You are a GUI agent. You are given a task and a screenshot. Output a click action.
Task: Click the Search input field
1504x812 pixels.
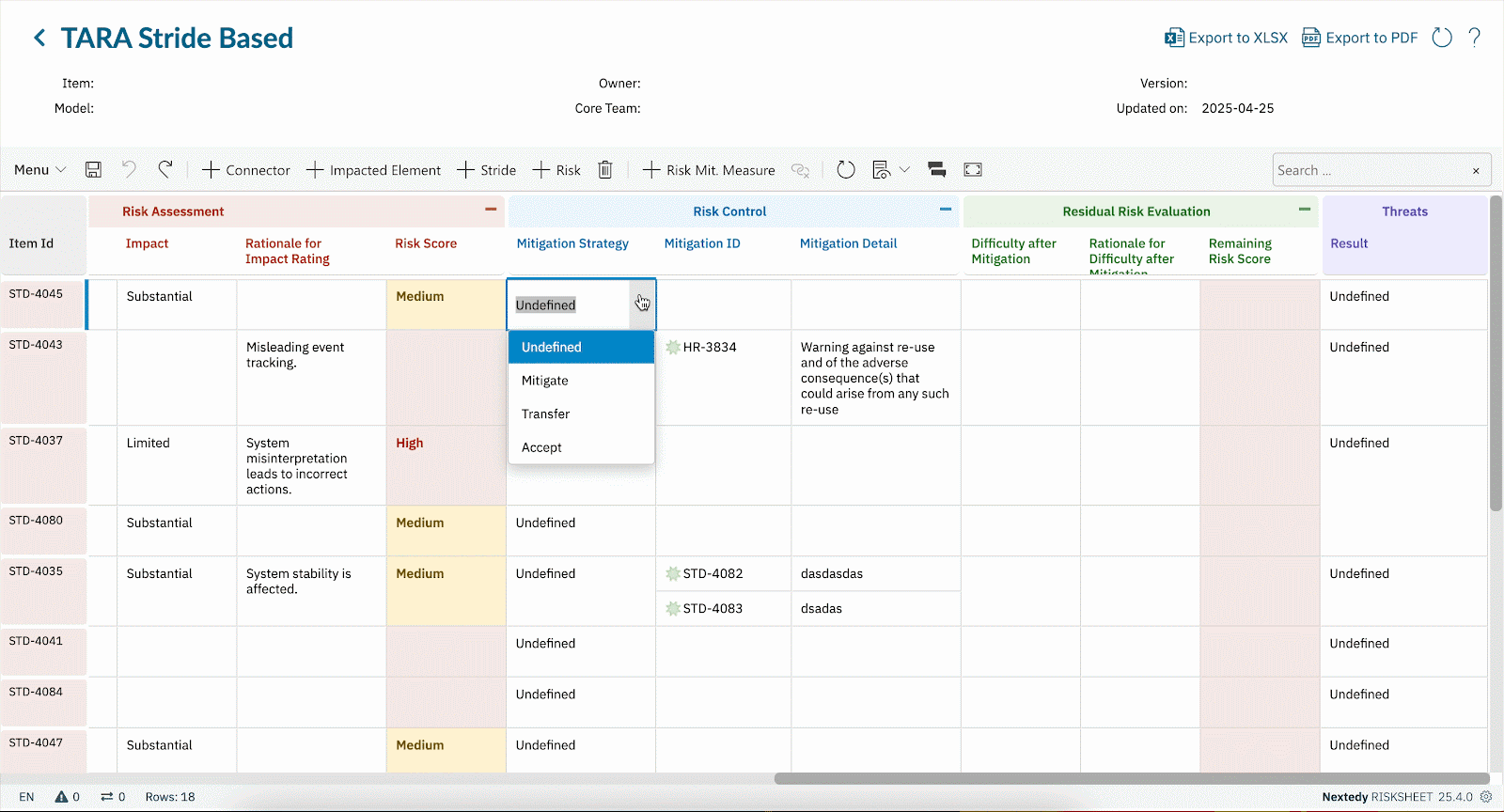[1368, 170]
